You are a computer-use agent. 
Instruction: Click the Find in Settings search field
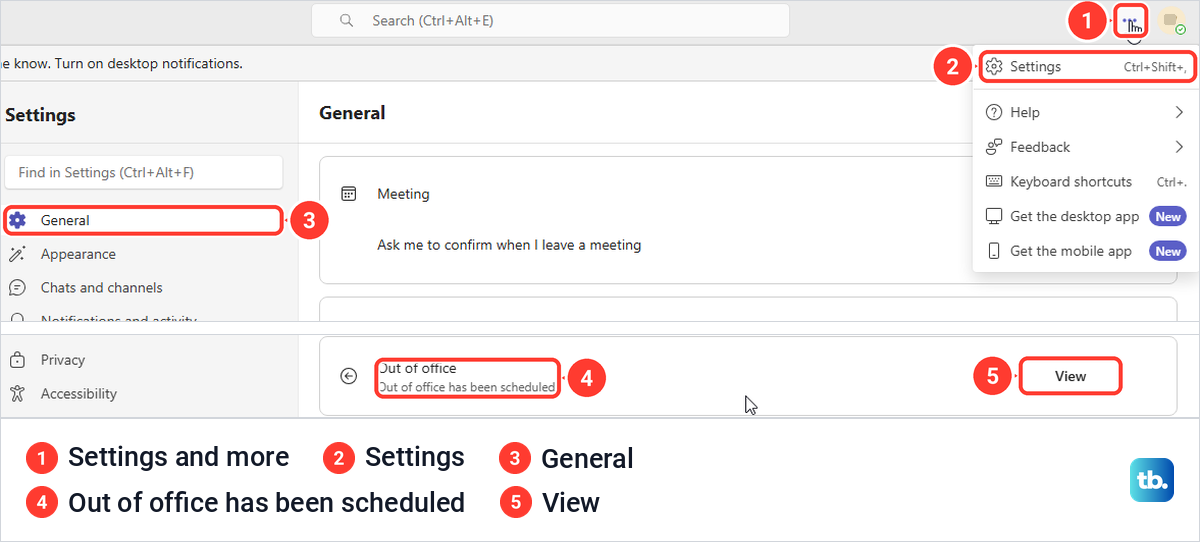click(144, 172)
